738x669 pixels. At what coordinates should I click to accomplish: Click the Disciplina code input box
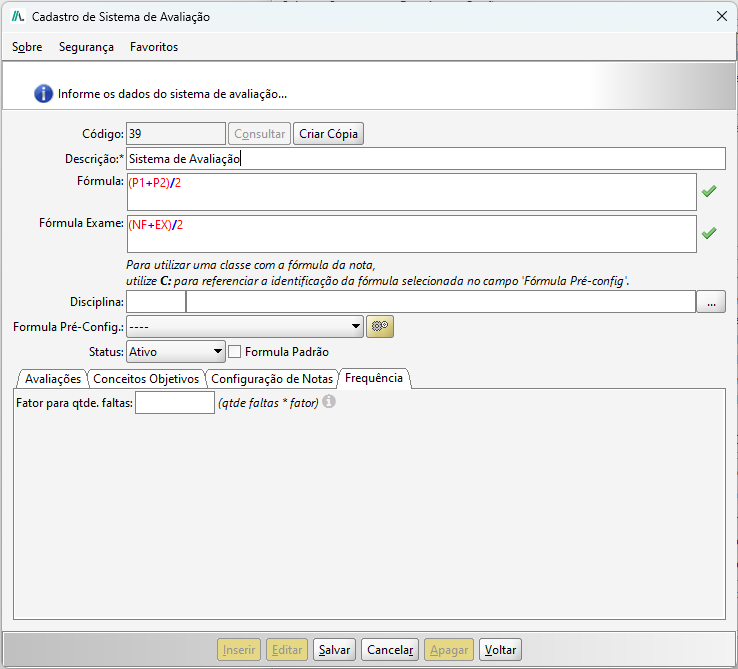click(156, 302)
